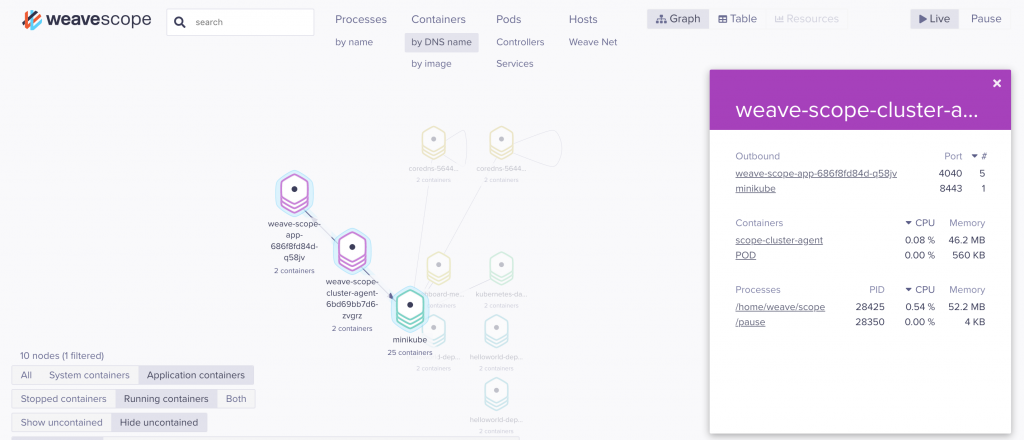Select the right coredns-5644 node hexagon
Image resolution: width=1024 pixels, height=440 pixels.
[502, 143]
